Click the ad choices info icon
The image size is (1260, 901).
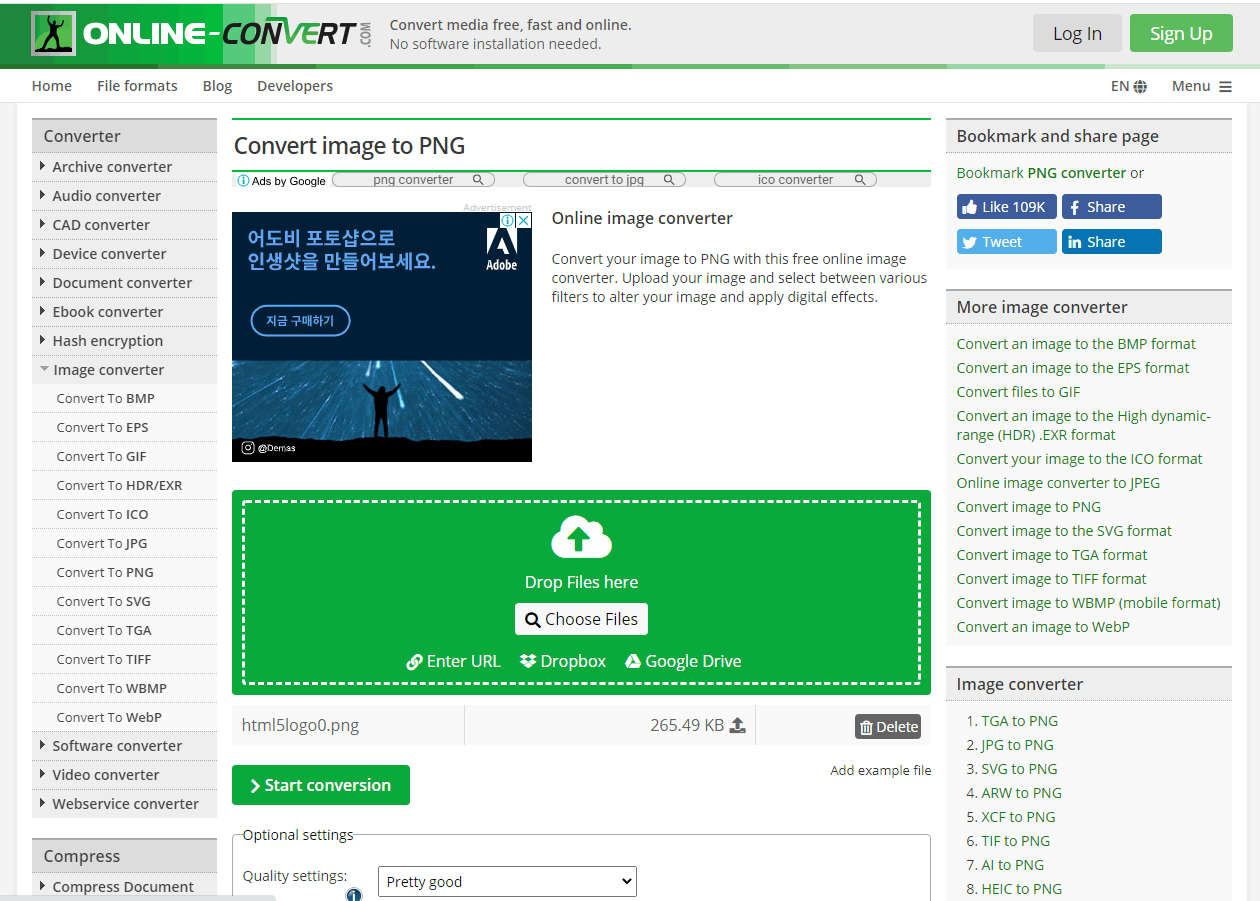(508, 220)
